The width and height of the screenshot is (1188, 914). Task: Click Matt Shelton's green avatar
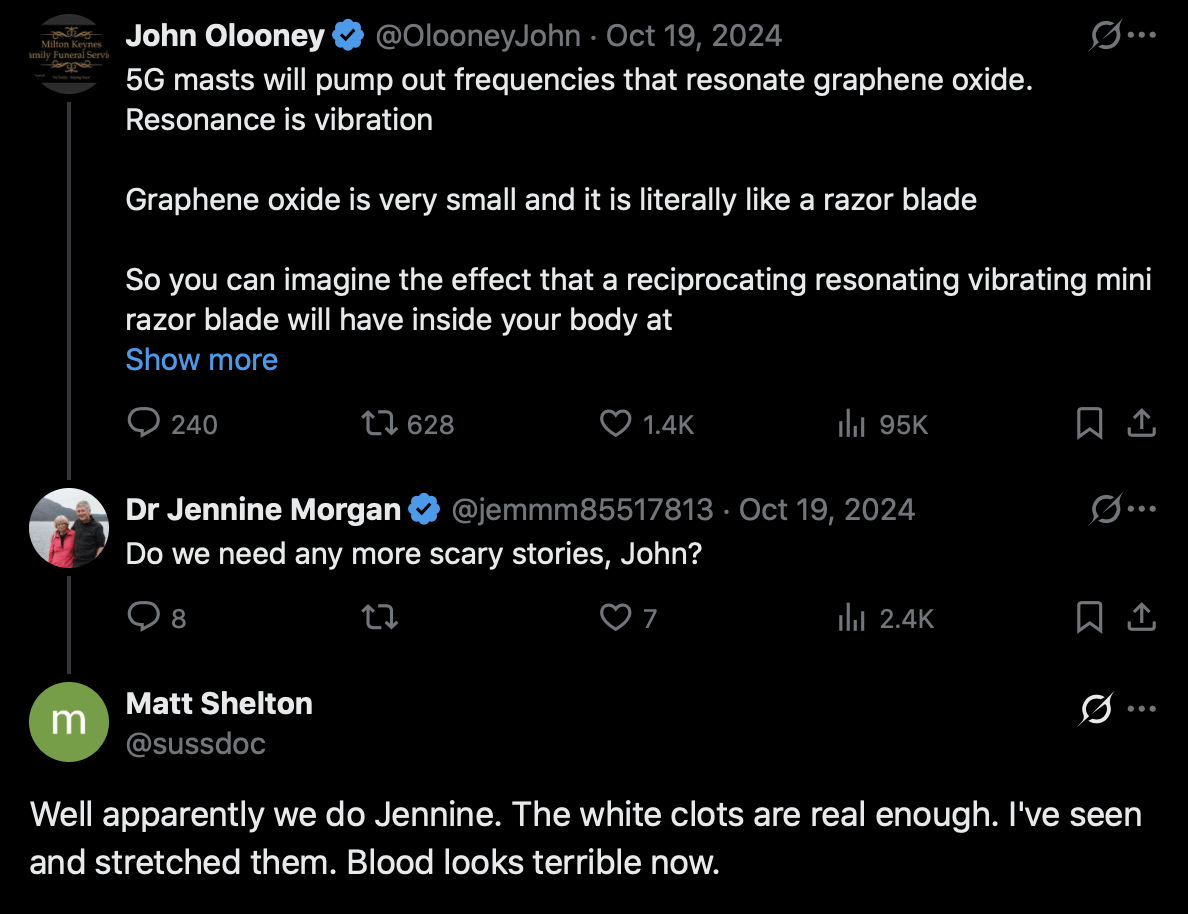point(69,721)
